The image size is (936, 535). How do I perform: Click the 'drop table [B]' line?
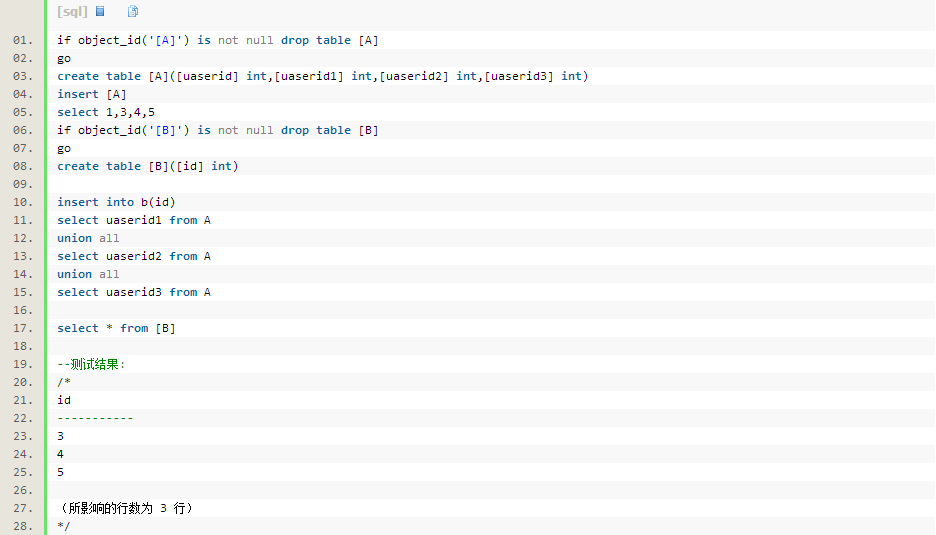tap(217, 130)
